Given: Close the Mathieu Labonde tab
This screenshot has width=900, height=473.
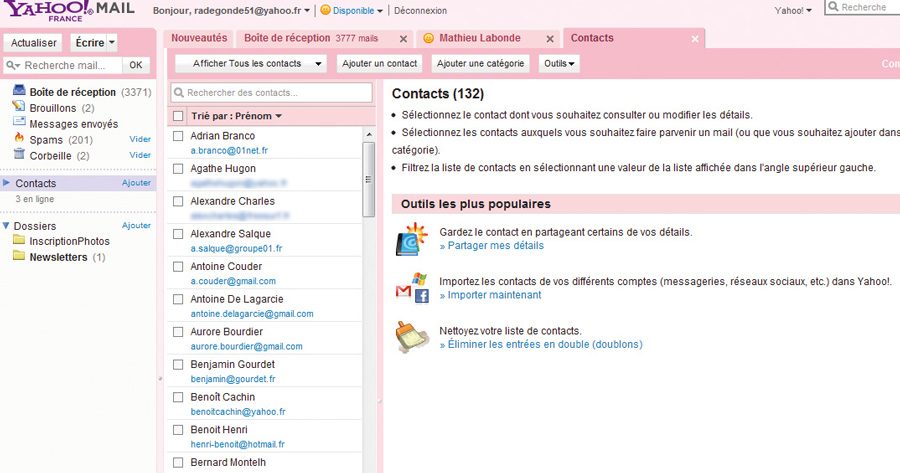Looking at the screenshot, I should coord(549,39).
